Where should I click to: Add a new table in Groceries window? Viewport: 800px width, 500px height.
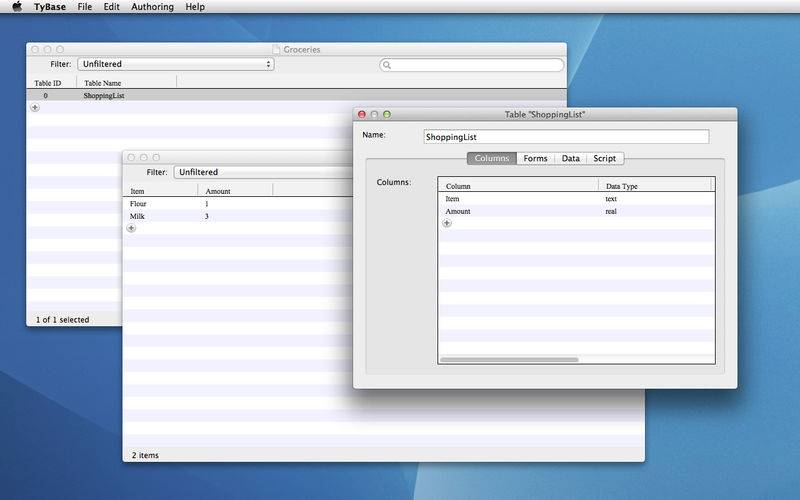[35, 108]
